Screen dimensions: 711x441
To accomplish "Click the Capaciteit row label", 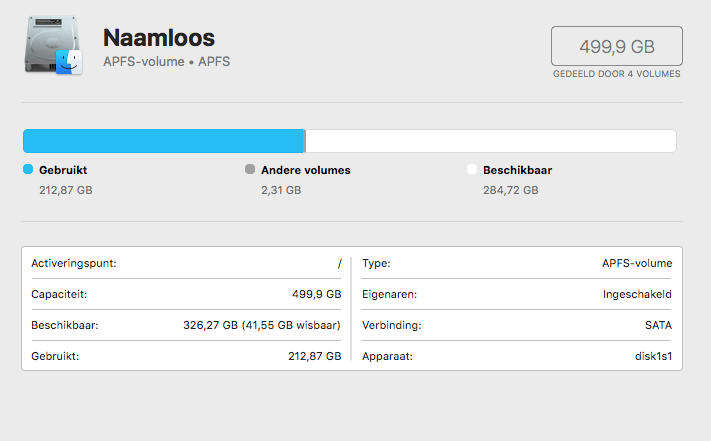I will click(59, 294).
